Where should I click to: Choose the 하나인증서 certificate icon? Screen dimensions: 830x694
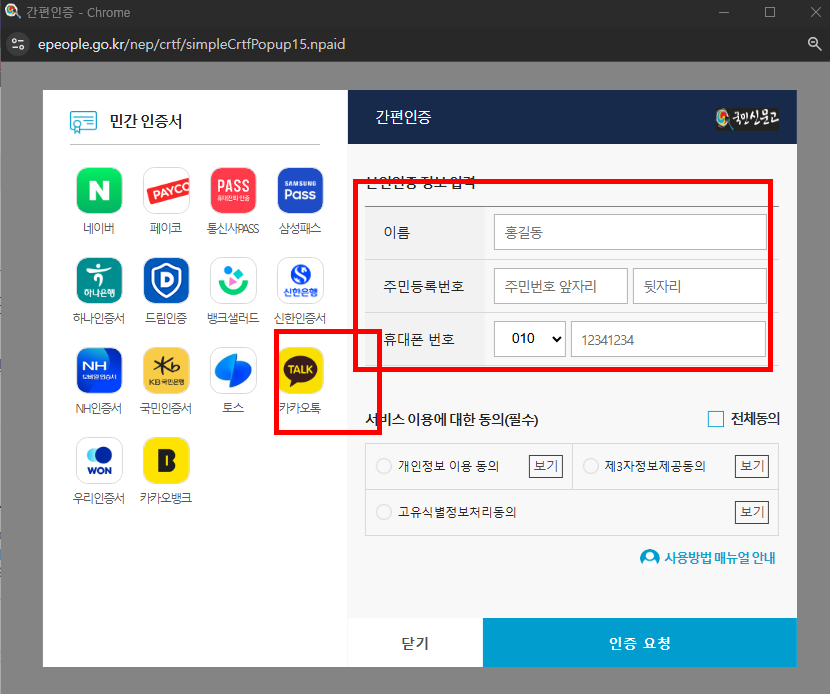(x=98, y=280)
